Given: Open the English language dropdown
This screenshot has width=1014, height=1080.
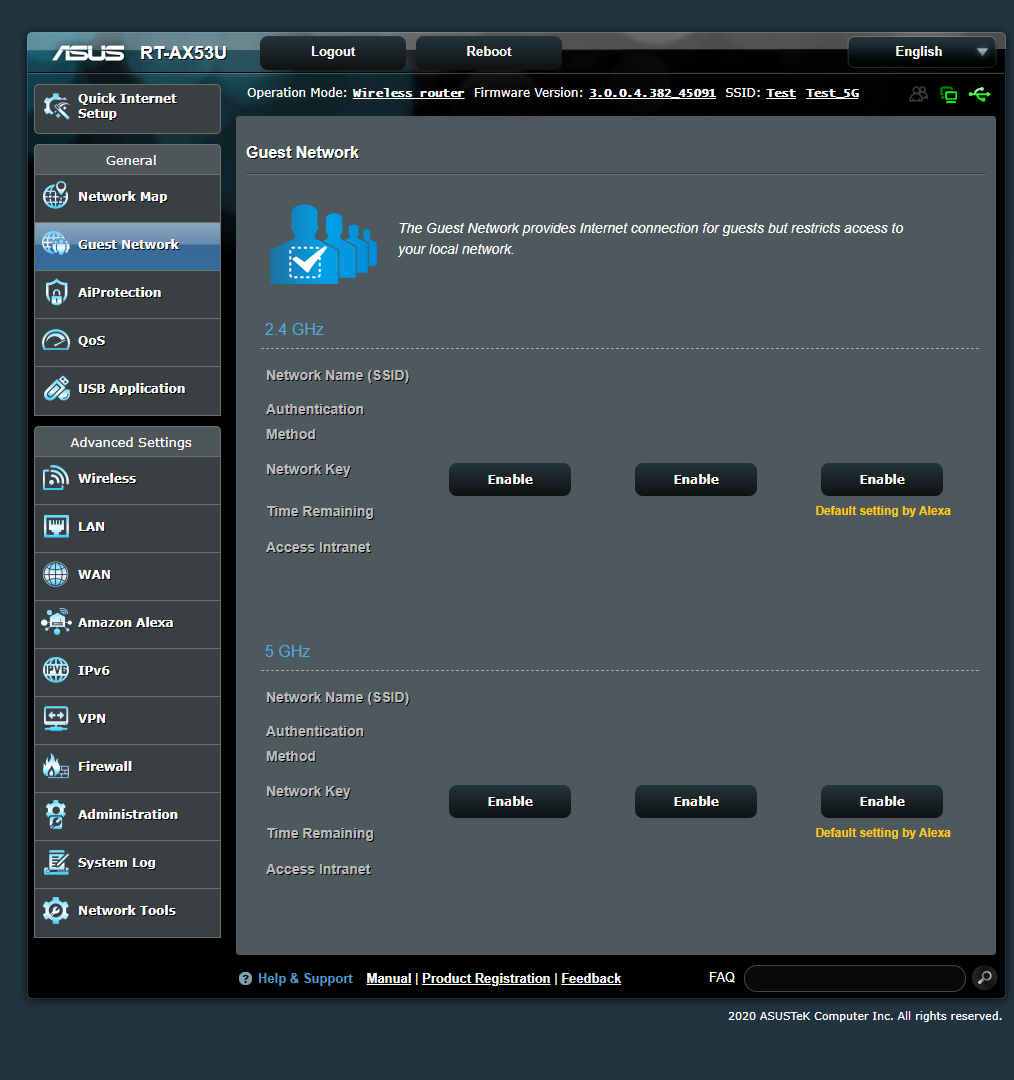Looking at the screenshot, I should [x=922, y=52].
